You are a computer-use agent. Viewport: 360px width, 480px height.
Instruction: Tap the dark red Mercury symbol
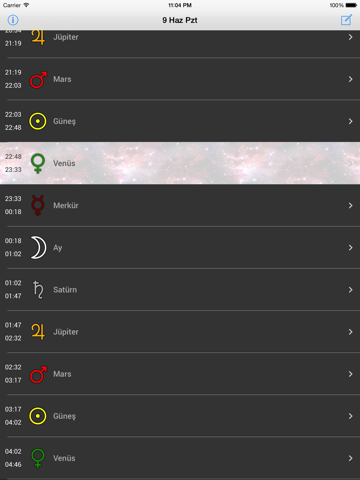(38, 205)
